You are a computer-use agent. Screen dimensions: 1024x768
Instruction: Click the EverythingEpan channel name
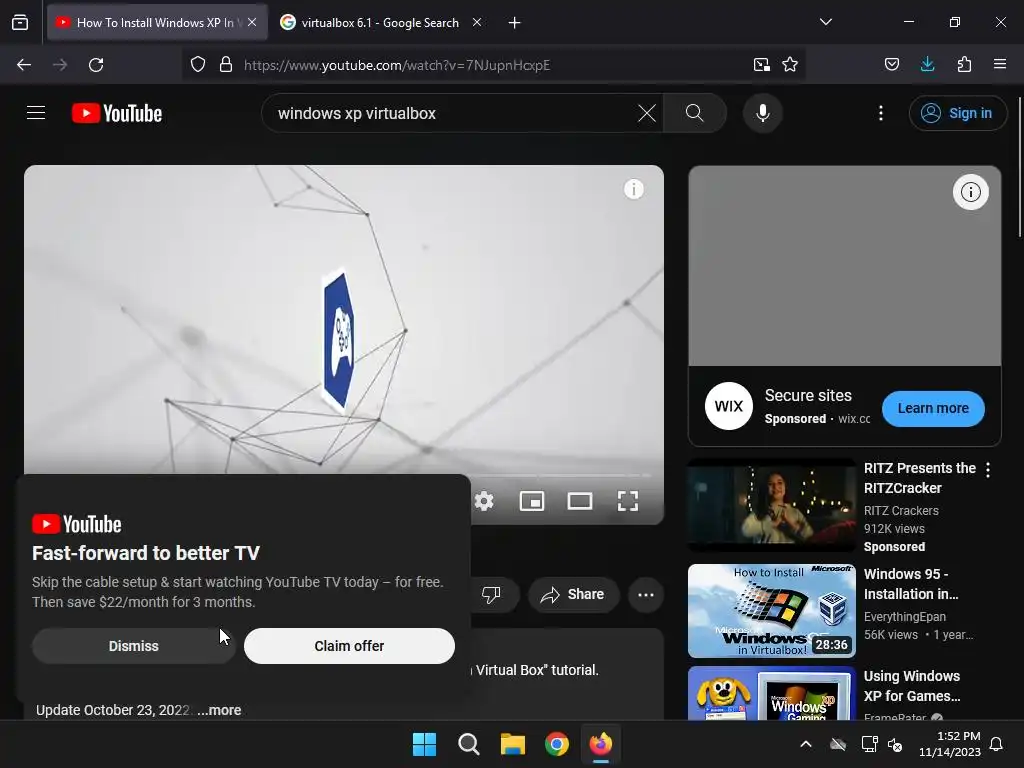(x=904, y=616)
